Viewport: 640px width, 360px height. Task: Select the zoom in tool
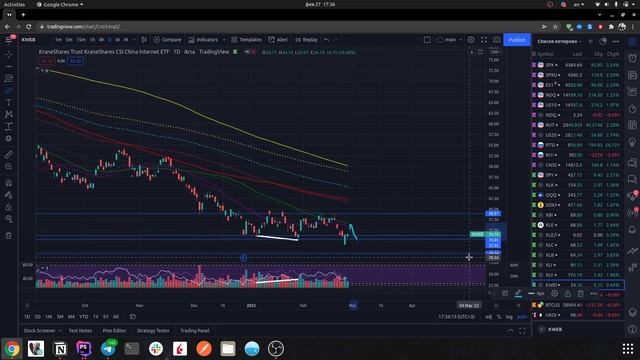tap(9, 167)
